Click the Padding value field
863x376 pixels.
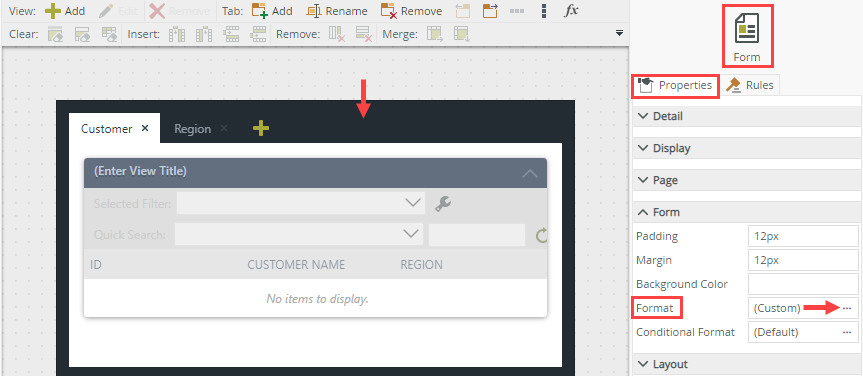803,236
